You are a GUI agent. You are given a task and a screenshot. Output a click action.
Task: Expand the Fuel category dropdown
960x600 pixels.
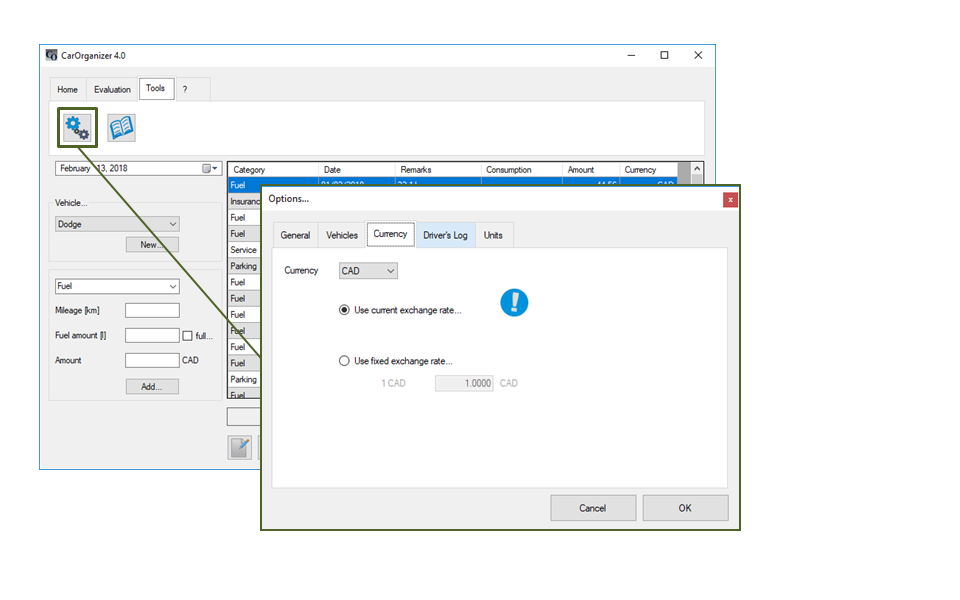tap(117, 286)
